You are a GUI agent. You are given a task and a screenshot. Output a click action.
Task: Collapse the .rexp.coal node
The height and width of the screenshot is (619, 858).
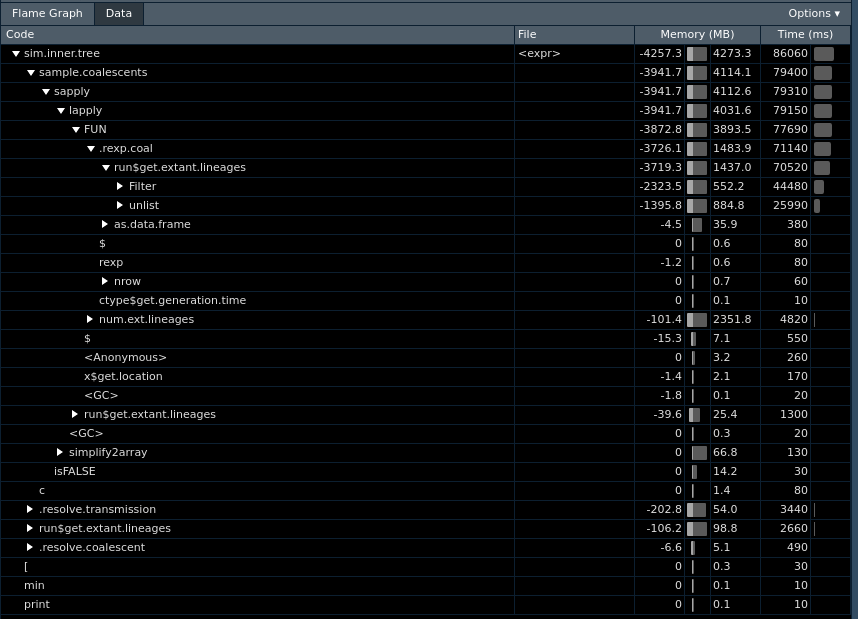click(91, 148)
